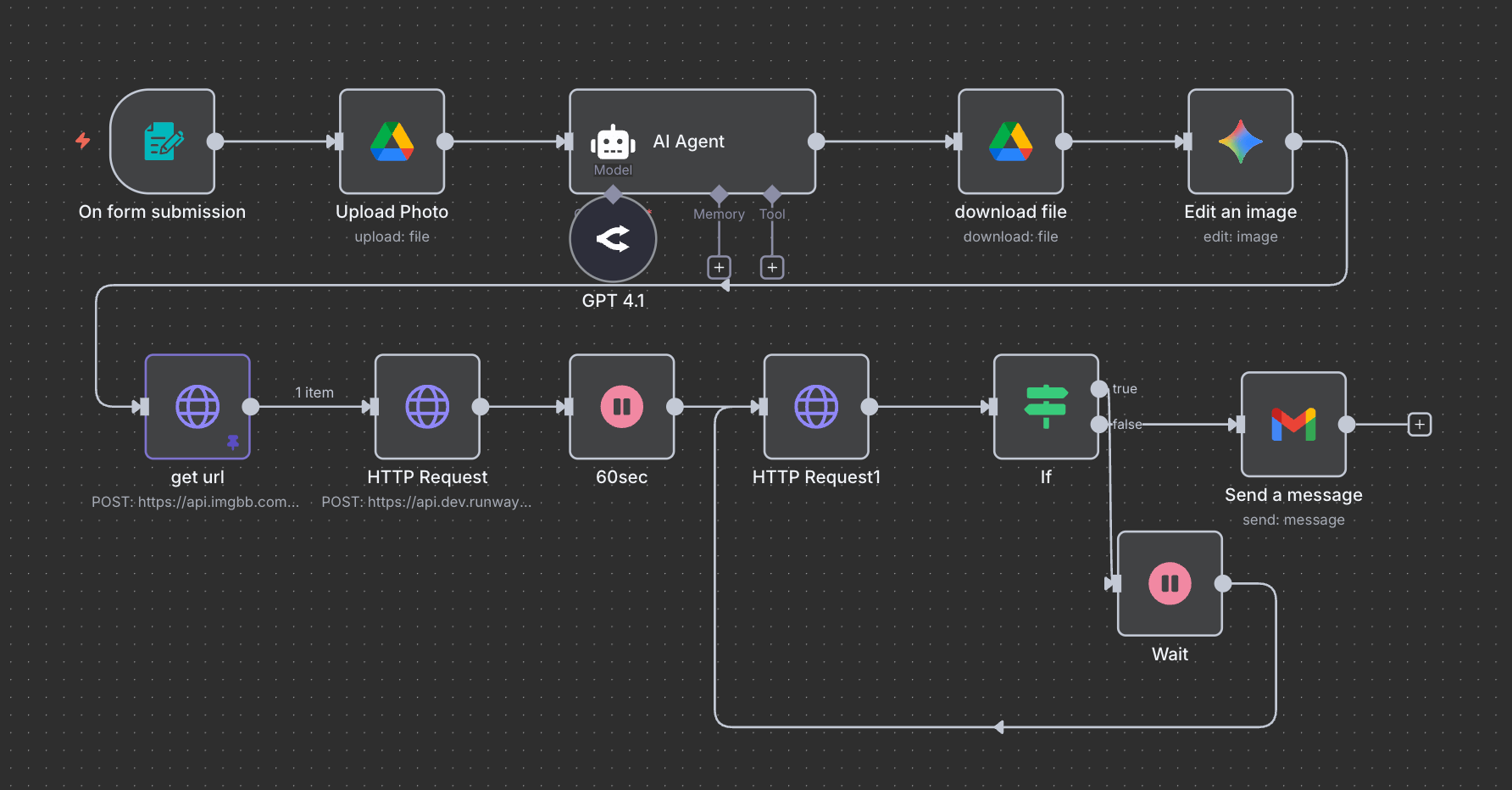Open the Gmail Send a message icon

(x=1292, y=424)
